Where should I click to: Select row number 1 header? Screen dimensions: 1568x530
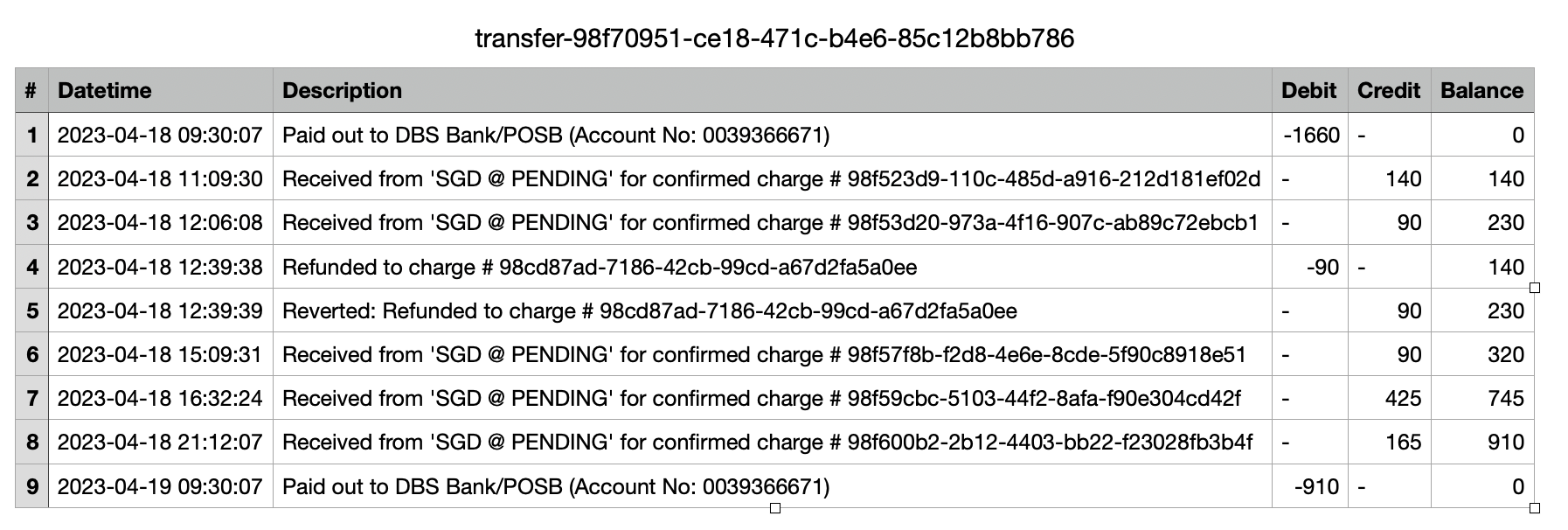[x=31, y=135]
